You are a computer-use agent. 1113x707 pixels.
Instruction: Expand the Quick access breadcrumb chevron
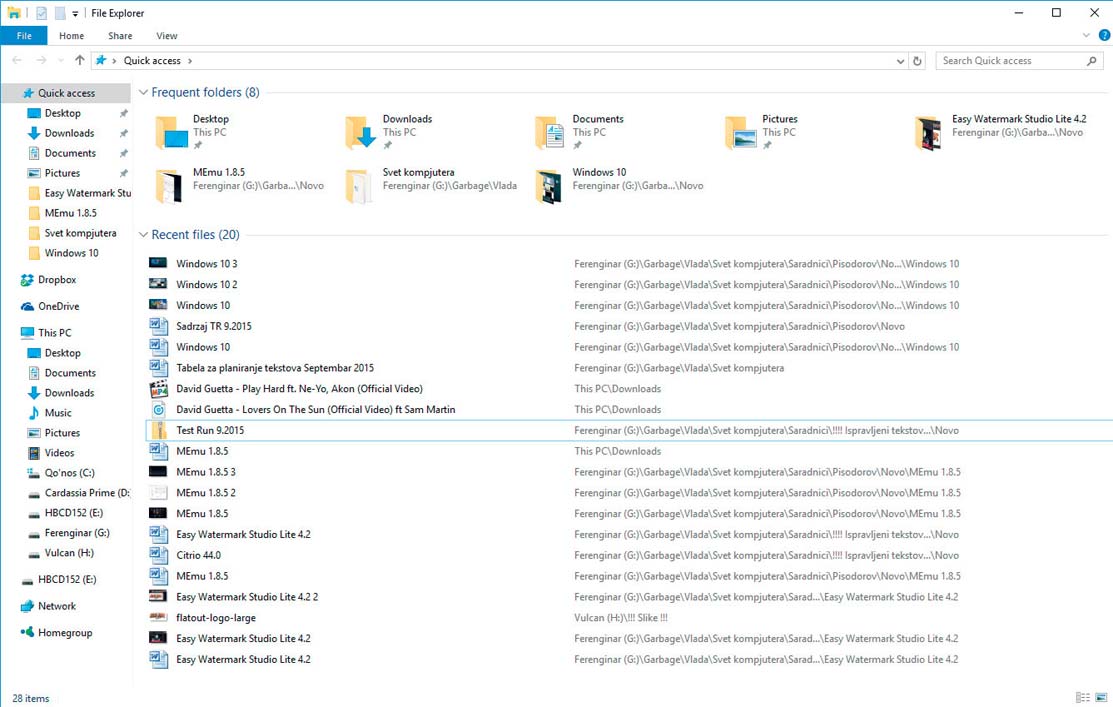[190, 61]
